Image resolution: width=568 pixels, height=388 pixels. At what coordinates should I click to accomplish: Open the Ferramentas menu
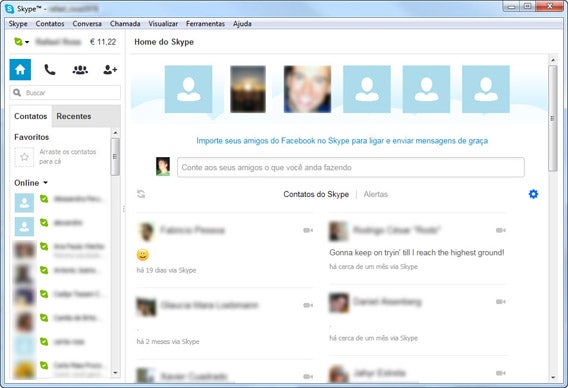pos(205,24)
